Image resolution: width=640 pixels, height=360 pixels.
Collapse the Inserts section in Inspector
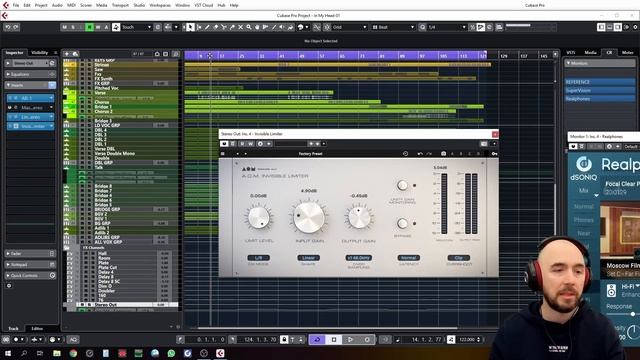click(x=30, y=85)
